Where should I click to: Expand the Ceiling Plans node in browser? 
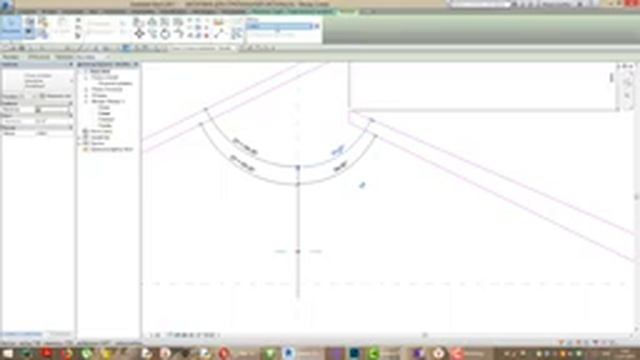(x=86, y=89)
